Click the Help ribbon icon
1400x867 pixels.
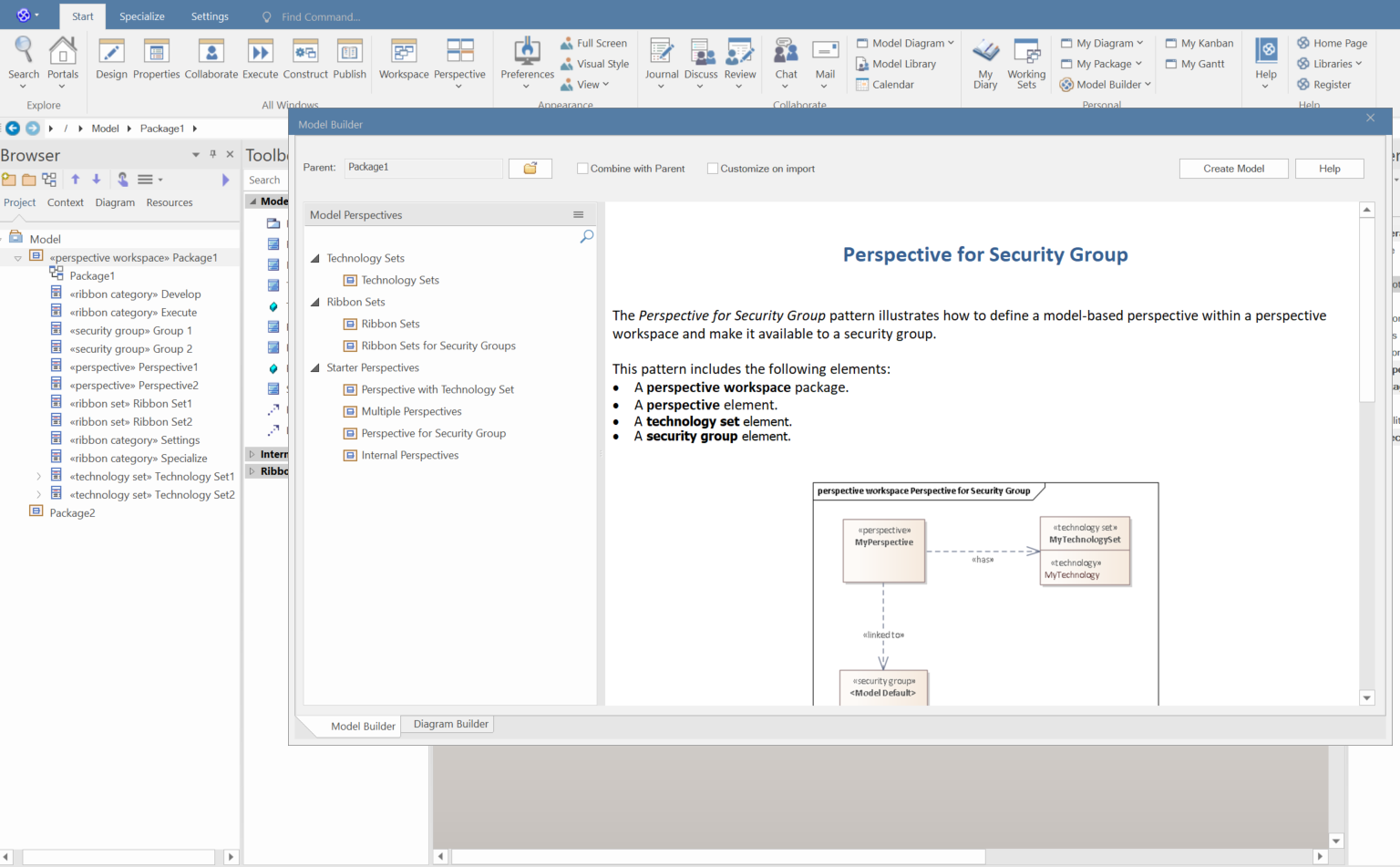tap(1266, 62)
